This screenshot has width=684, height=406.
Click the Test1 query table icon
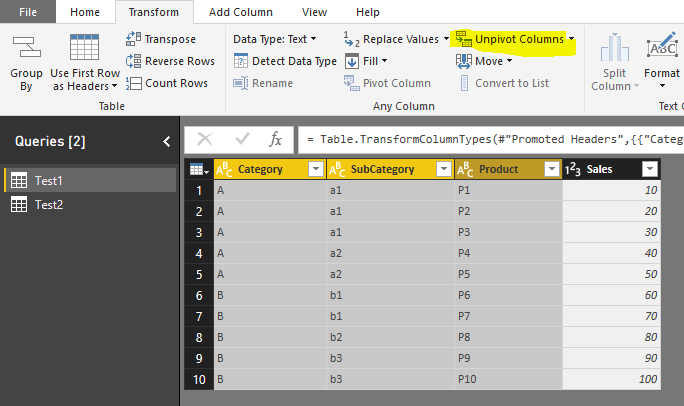tap(19, 180)
